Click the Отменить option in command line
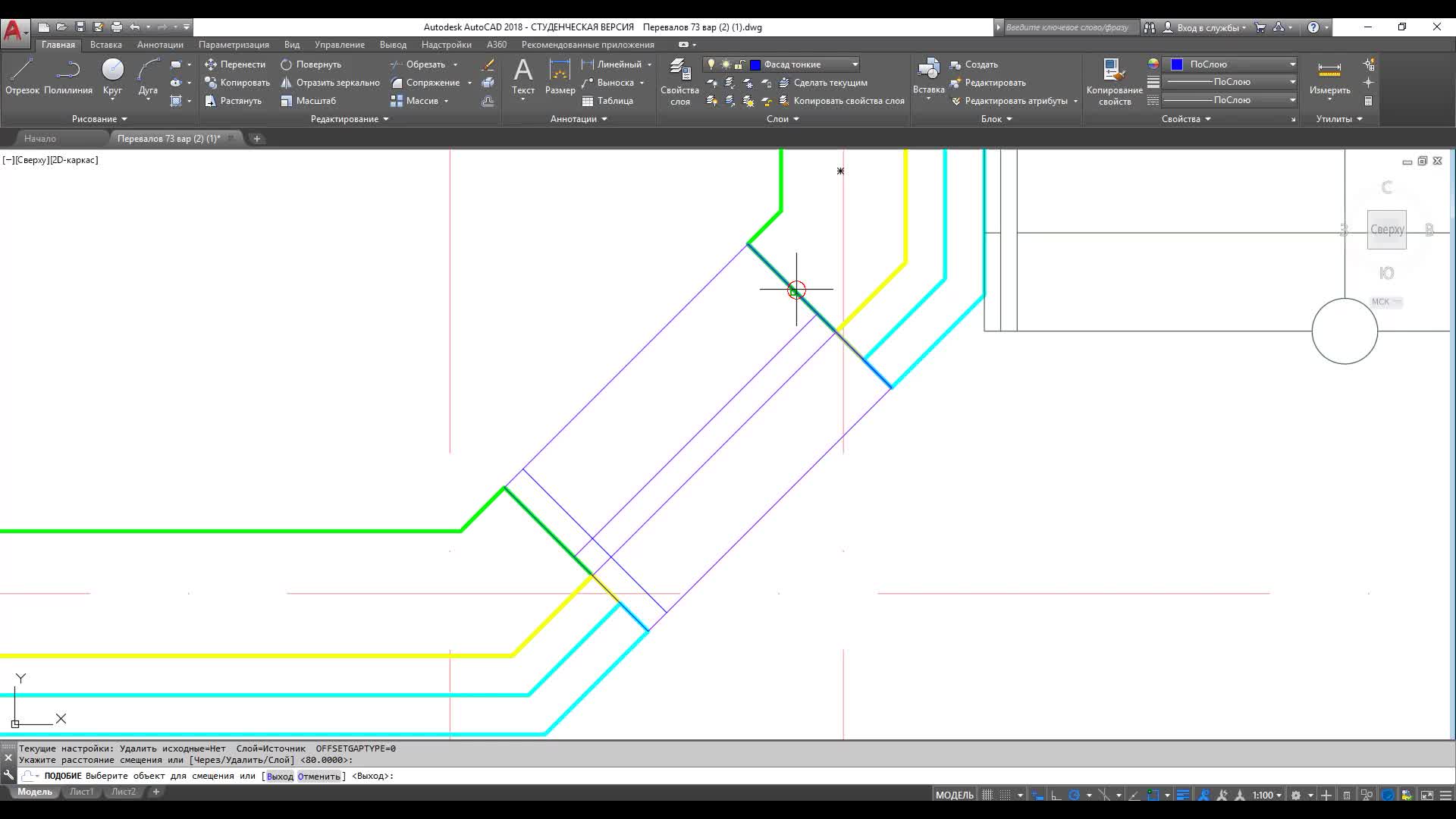 tap(318, 777)
